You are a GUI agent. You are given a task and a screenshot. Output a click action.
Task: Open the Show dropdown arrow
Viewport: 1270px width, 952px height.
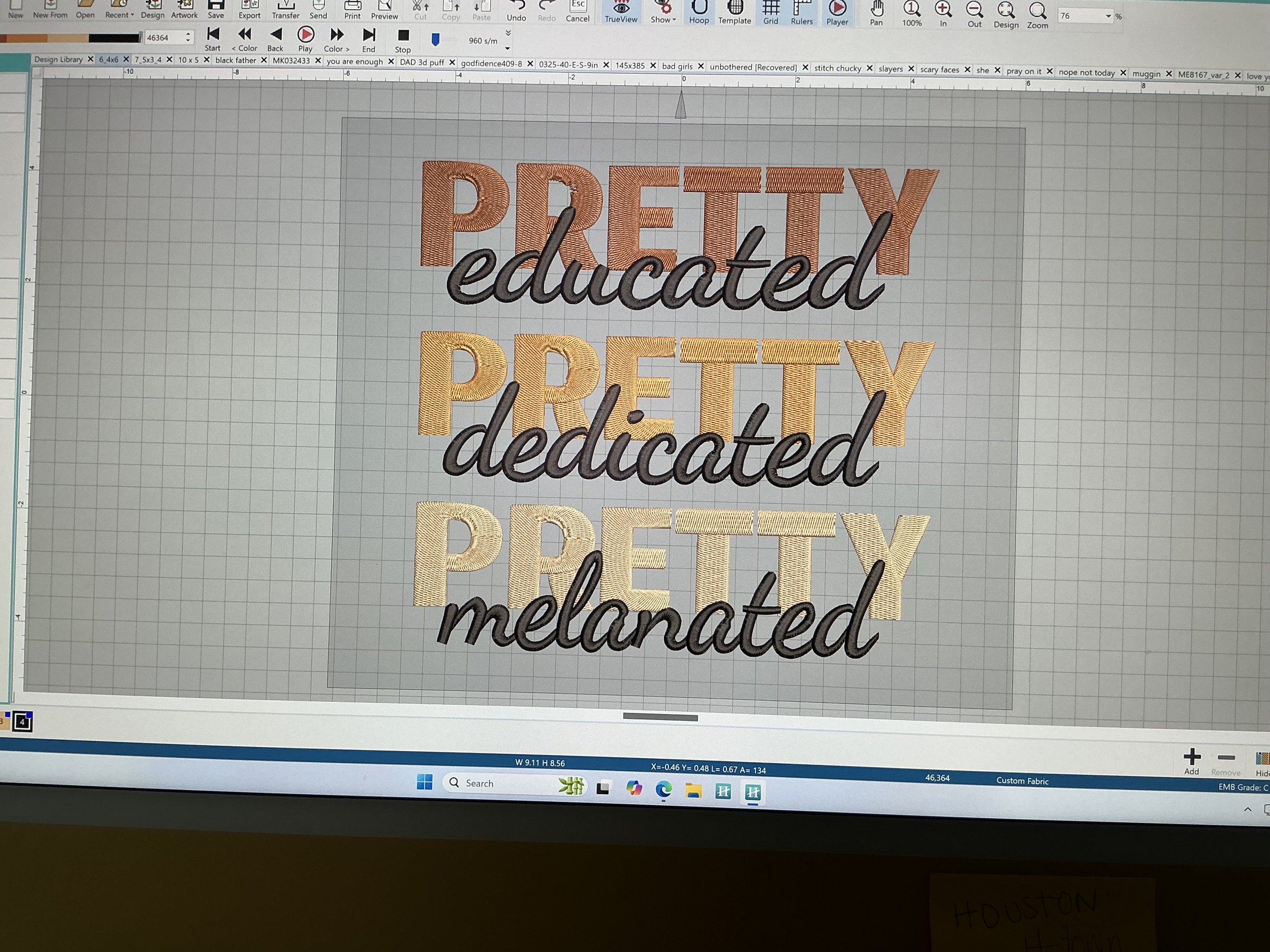pyautogui.click(x=674, y=20)
